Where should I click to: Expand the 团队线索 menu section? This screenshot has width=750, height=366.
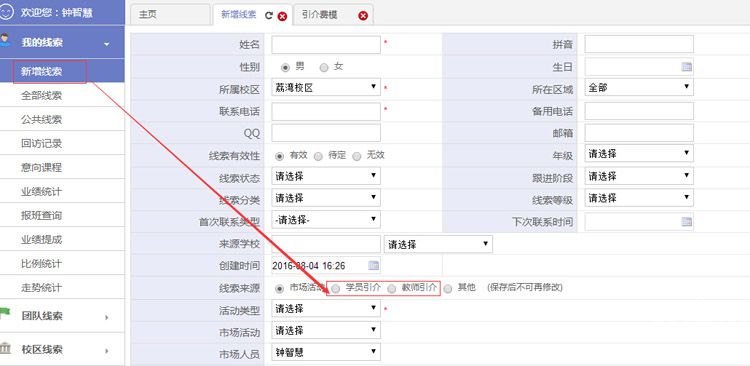coord(106,317)
